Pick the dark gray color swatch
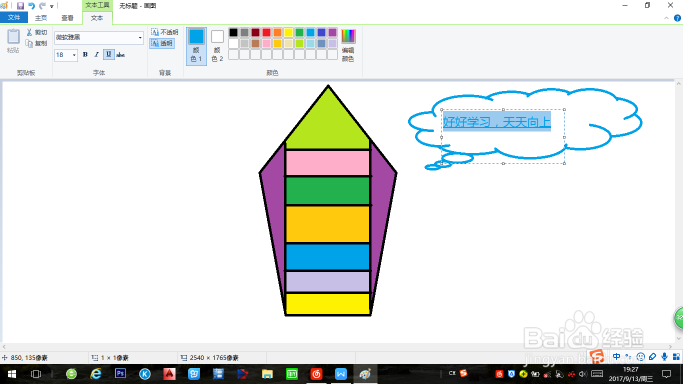Screen dimensions: 683x384 point(244,32)
